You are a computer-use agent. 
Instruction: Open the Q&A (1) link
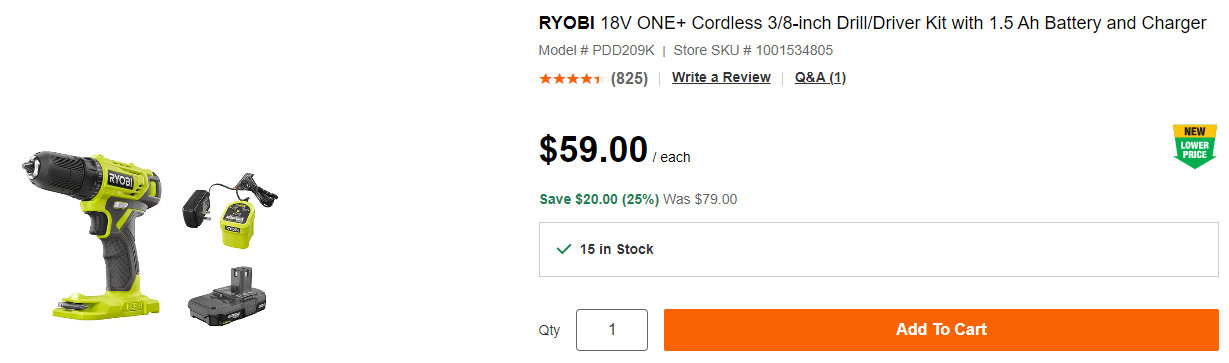820,78
